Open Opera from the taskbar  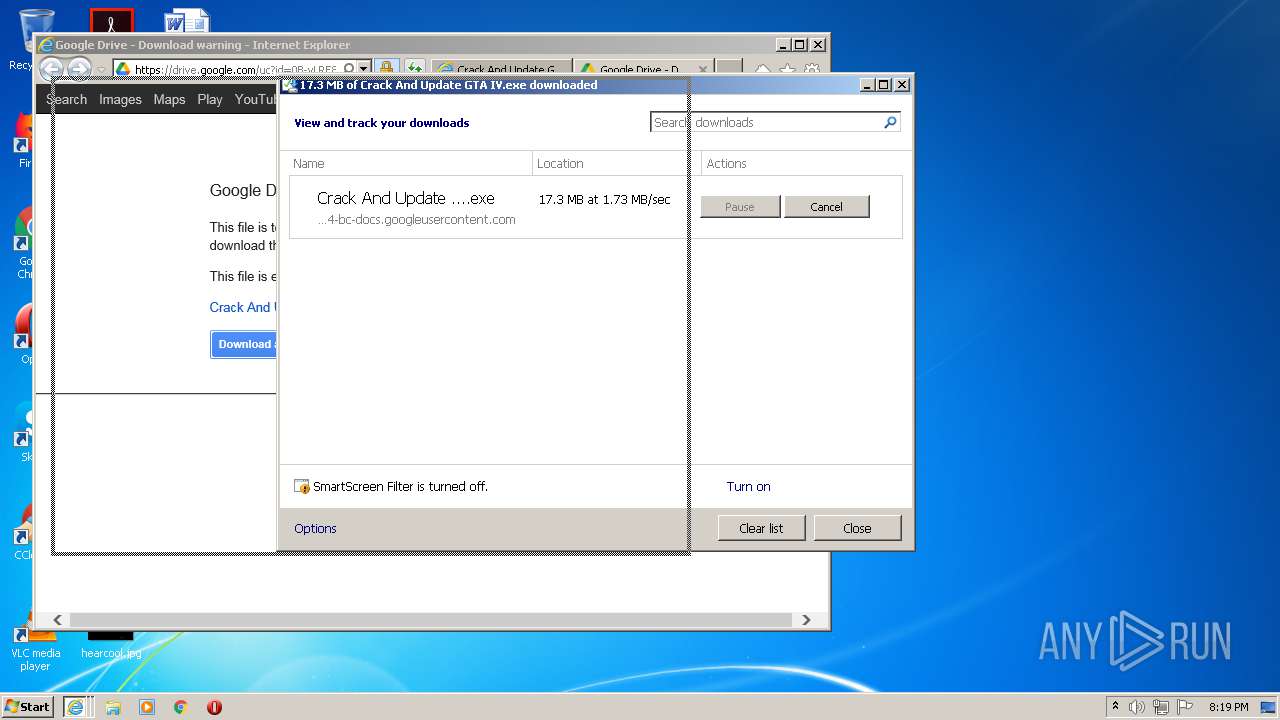tap(214, 706)
